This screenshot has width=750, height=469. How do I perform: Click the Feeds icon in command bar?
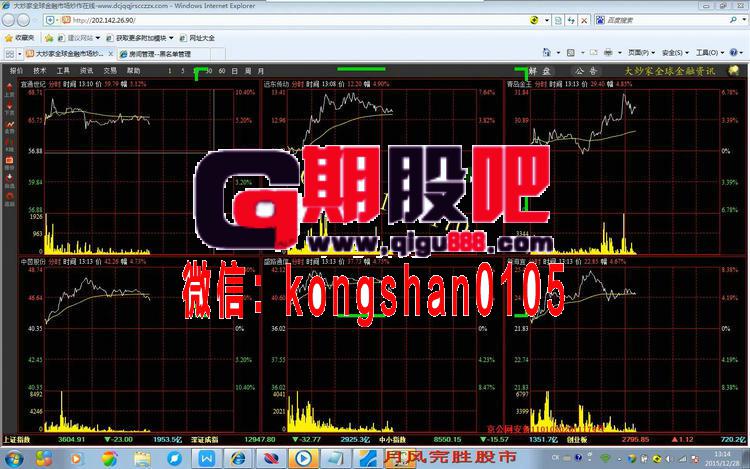click(x=571, y=53)
